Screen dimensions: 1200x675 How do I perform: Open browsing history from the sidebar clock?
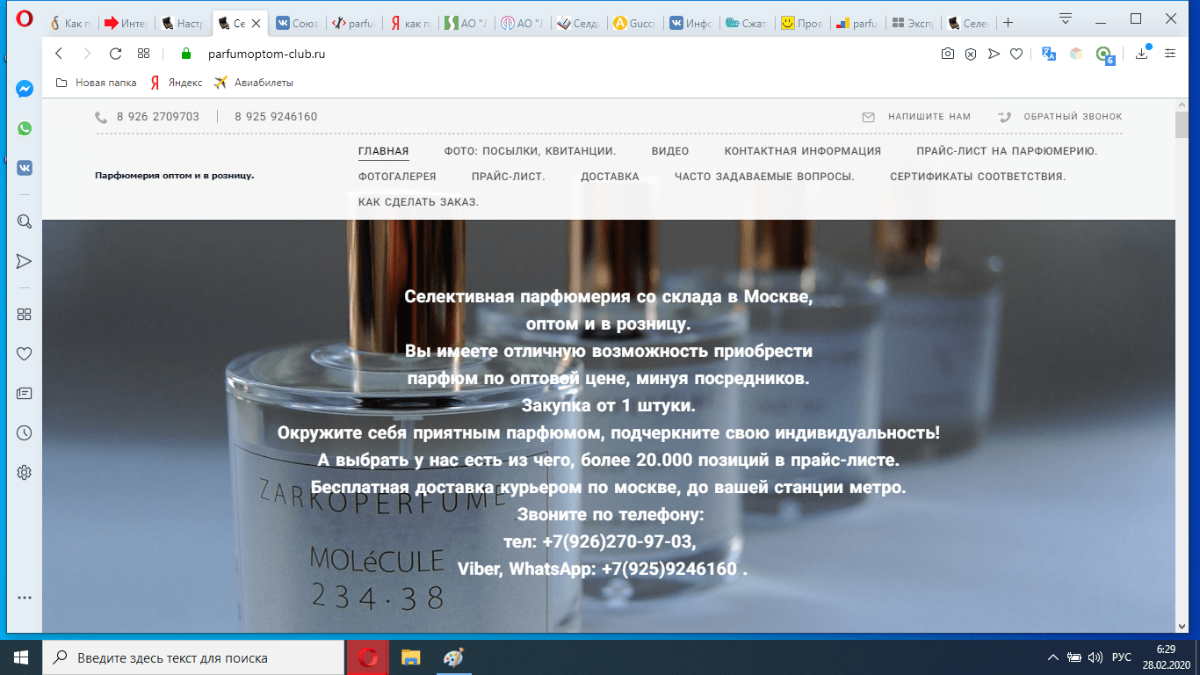pyautogui.click(x=23, y=432)
